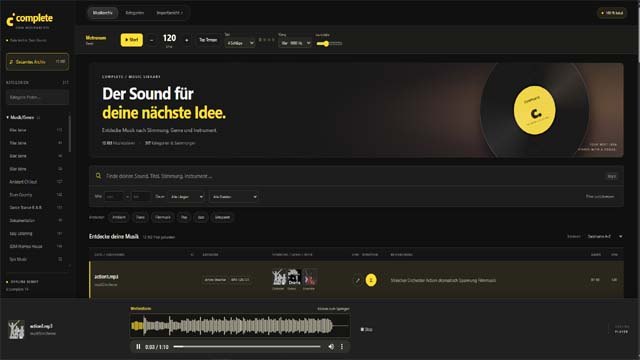
Task: Click the 120 BPM tempo value
Action: [169, 38]
